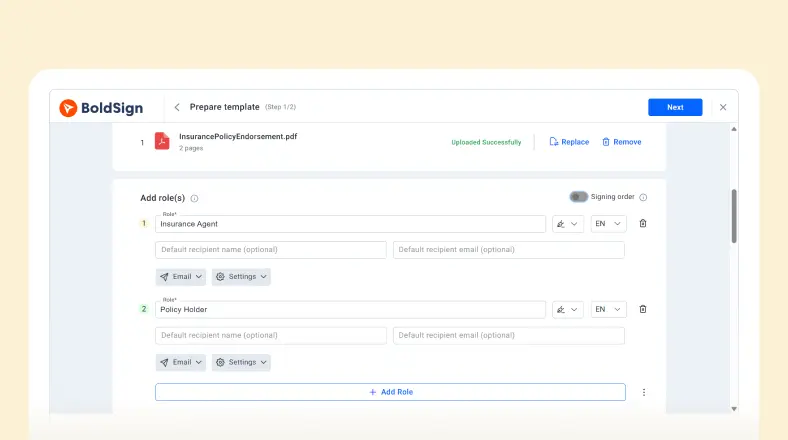Click the 2 pages label
The image size is (788, 440).
tap(191, 148)
